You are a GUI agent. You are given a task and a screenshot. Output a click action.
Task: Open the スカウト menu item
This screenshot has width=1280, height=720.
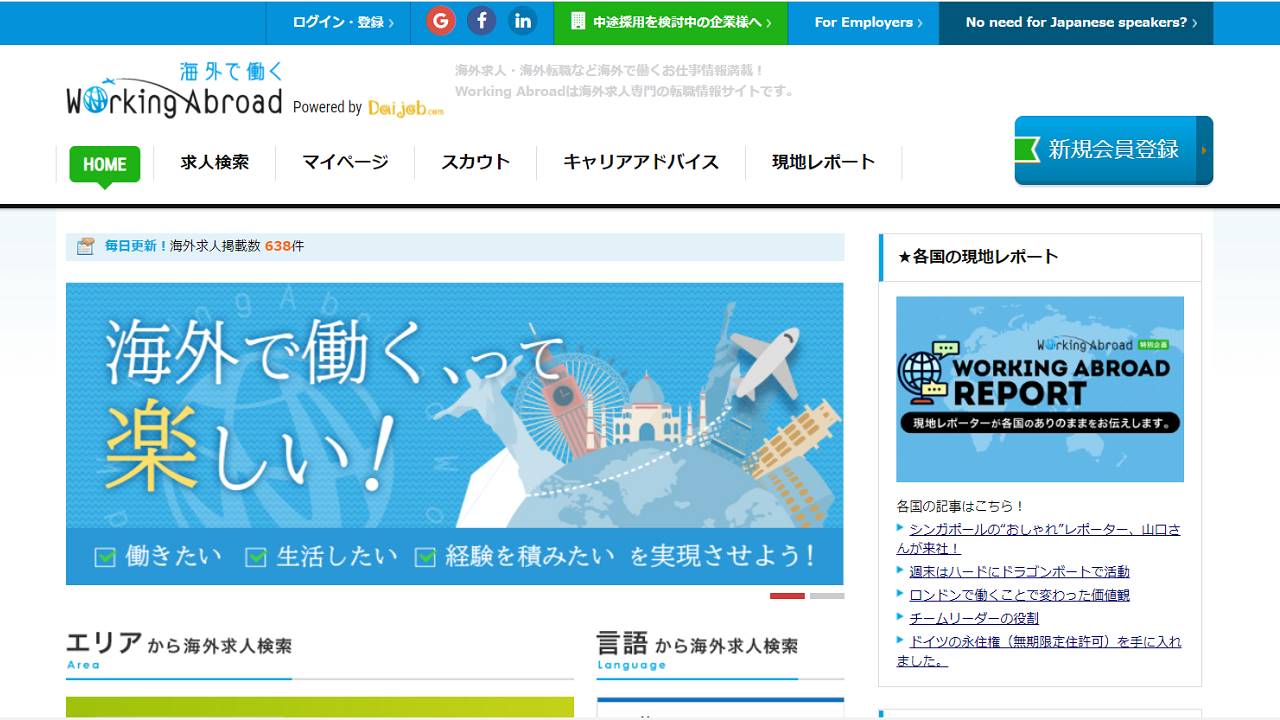pyautogui.click(x=476, y=162)
